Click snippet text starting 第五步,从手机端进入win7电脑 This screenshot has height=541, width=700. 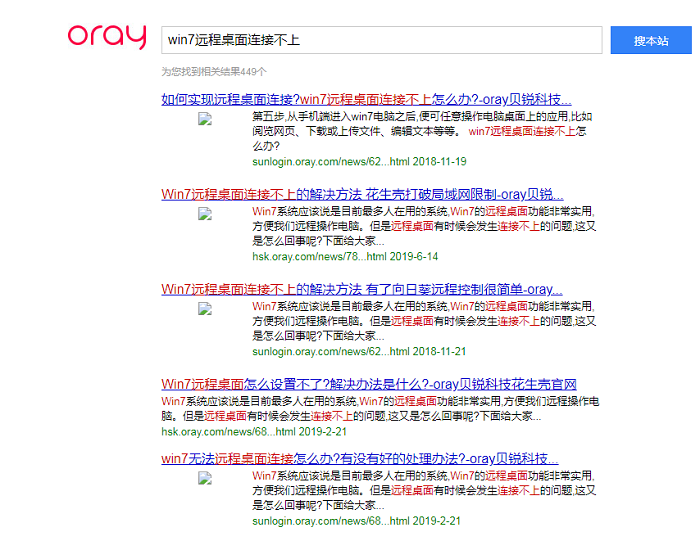click(x=422, y=131)
